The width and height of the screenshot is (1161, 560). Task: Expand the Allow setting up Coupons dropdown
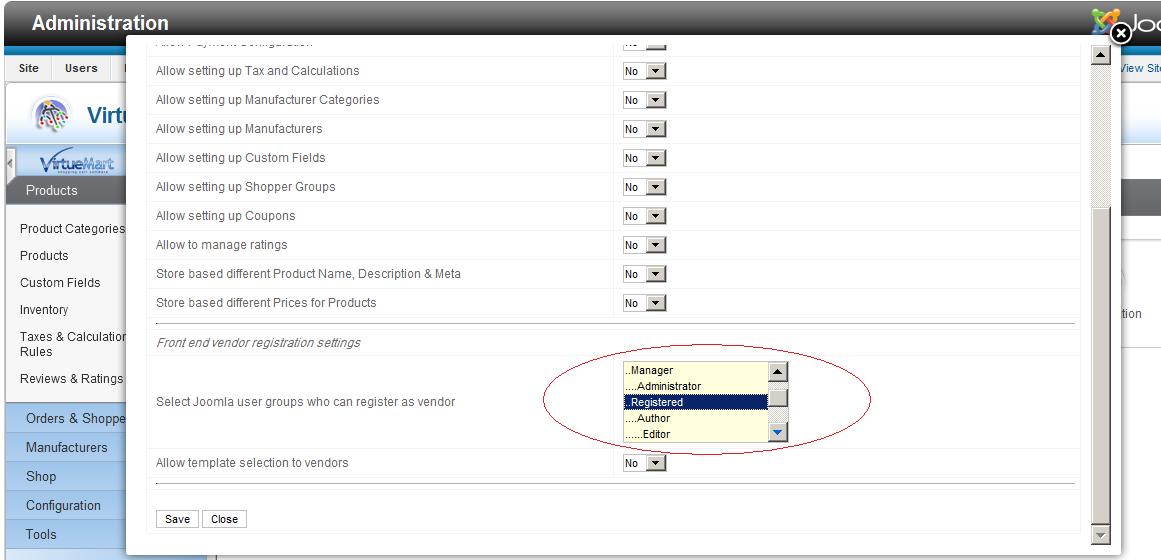pos(644,216)
